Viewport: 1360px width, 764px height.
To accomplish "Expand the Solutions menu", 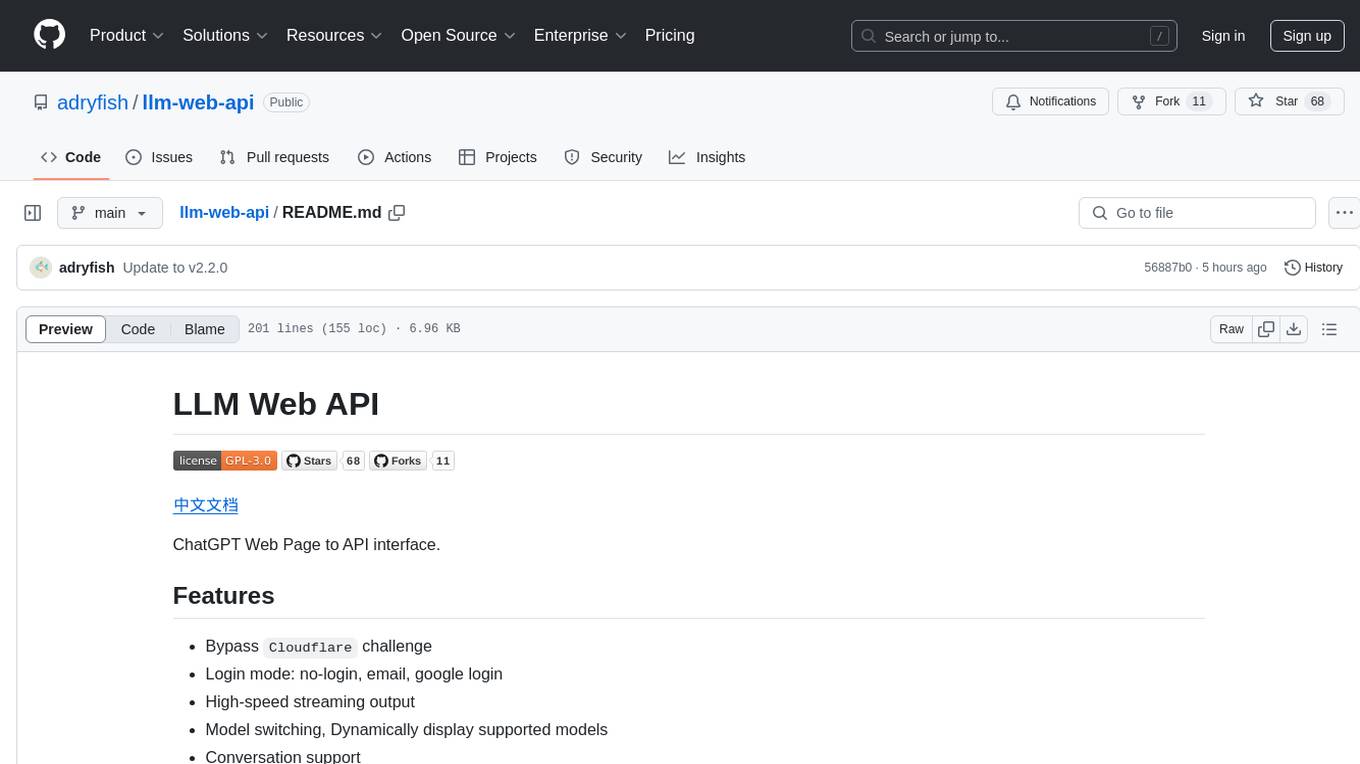I will click(x=225, y=35).
